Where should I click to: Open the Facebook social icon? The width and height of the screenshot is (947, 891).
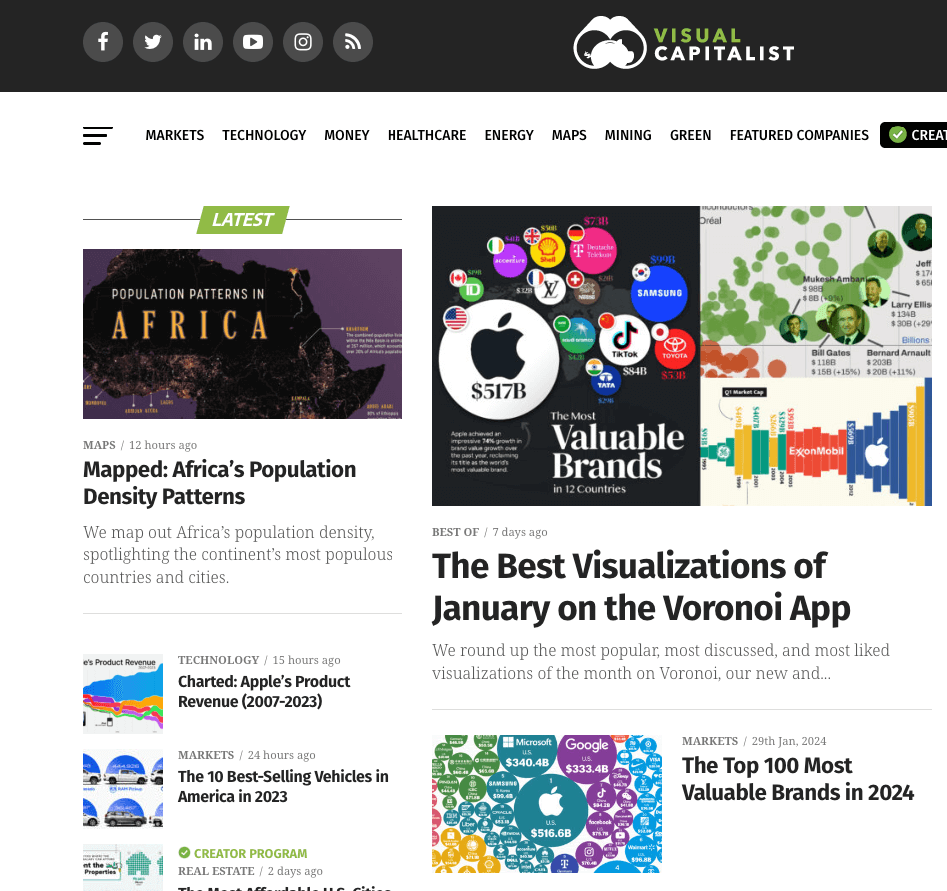[x=103, y=42]
